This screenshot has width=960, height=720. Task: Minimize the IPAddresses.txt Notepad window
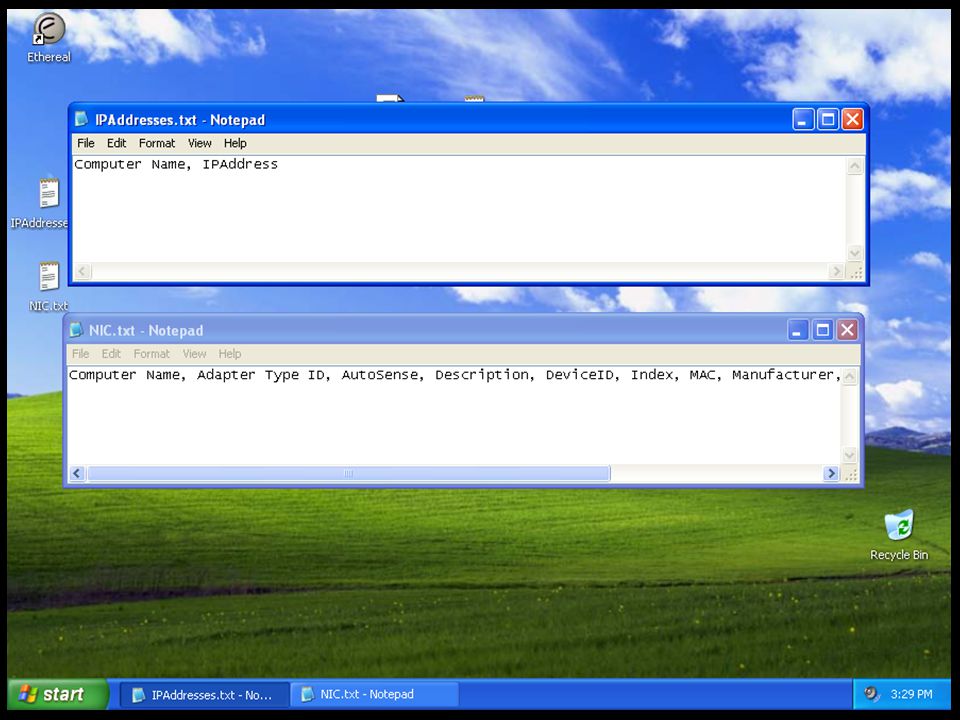803,119
